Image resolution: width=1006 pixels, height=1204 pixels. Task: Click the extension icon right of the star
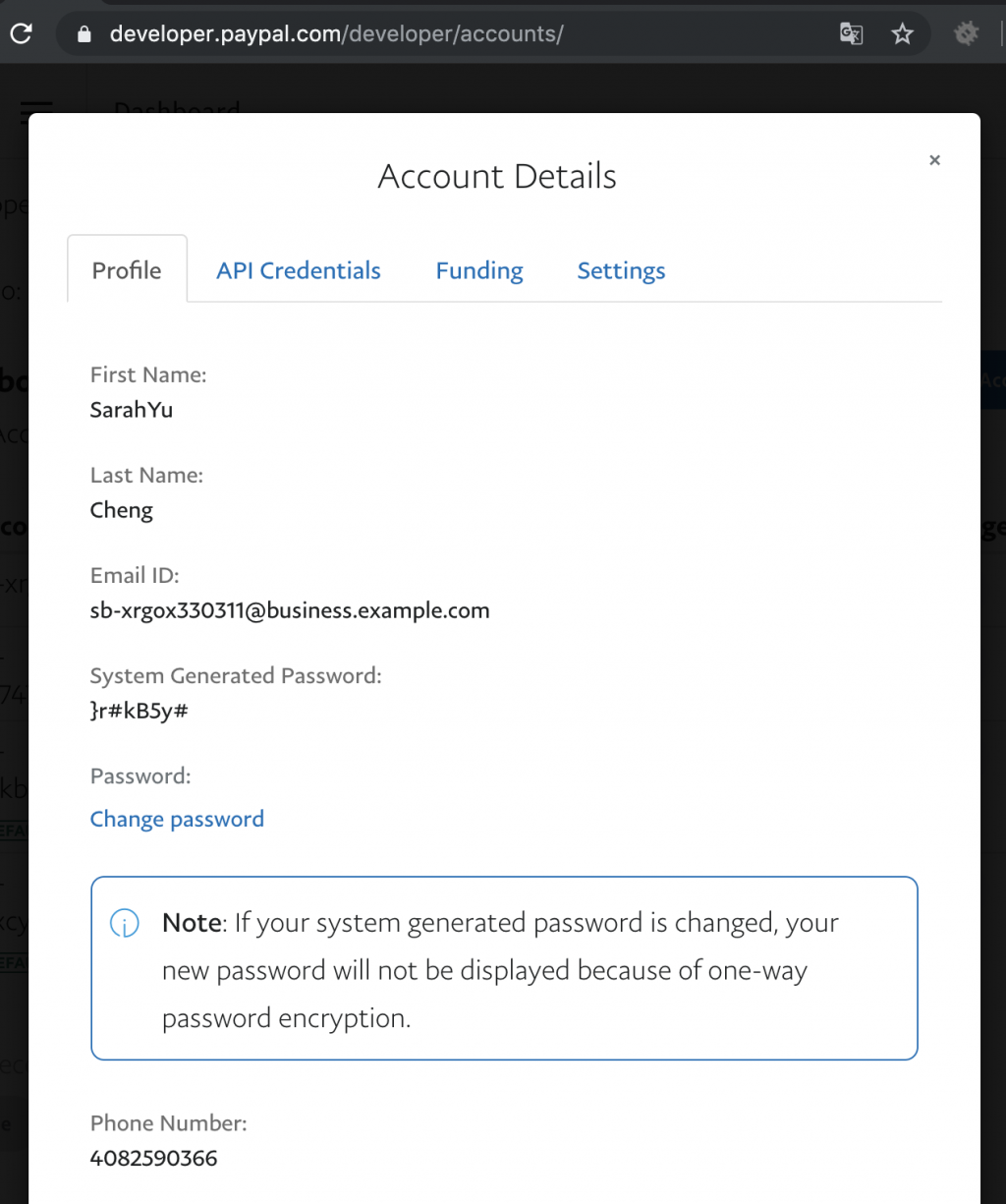point(967,34)
